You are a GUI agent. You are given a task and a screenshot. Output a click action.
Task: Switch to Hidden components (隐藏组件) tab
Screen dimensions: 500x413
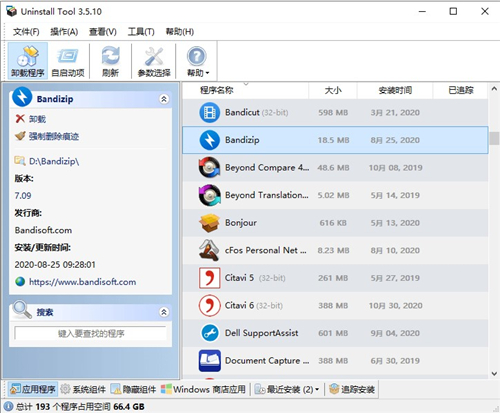point(133,389)
